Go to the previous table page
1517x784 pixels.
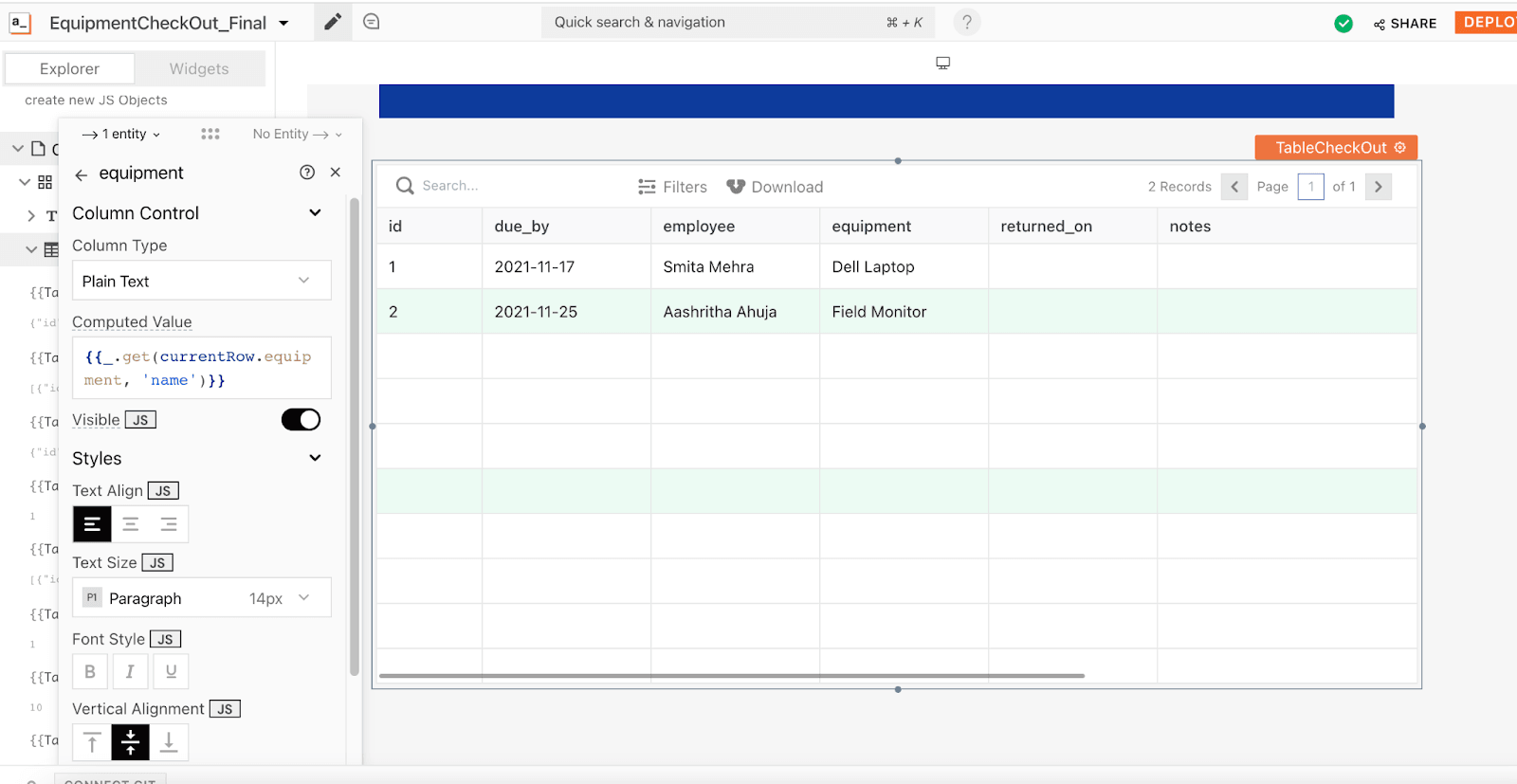pyautogui.click(x=1234, y=187)
